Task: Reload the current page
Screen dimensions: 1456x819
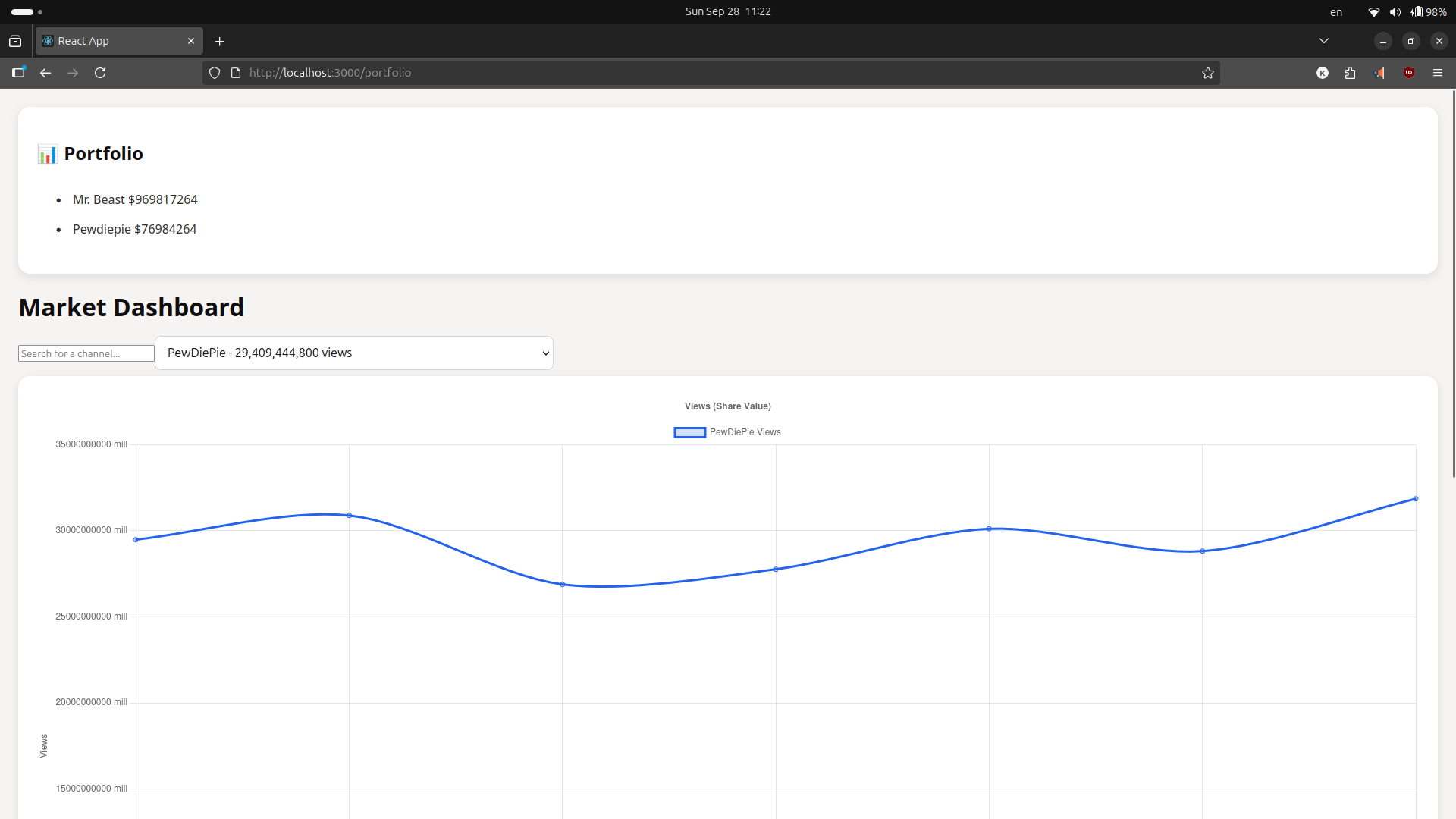Action: coord(100,73)
